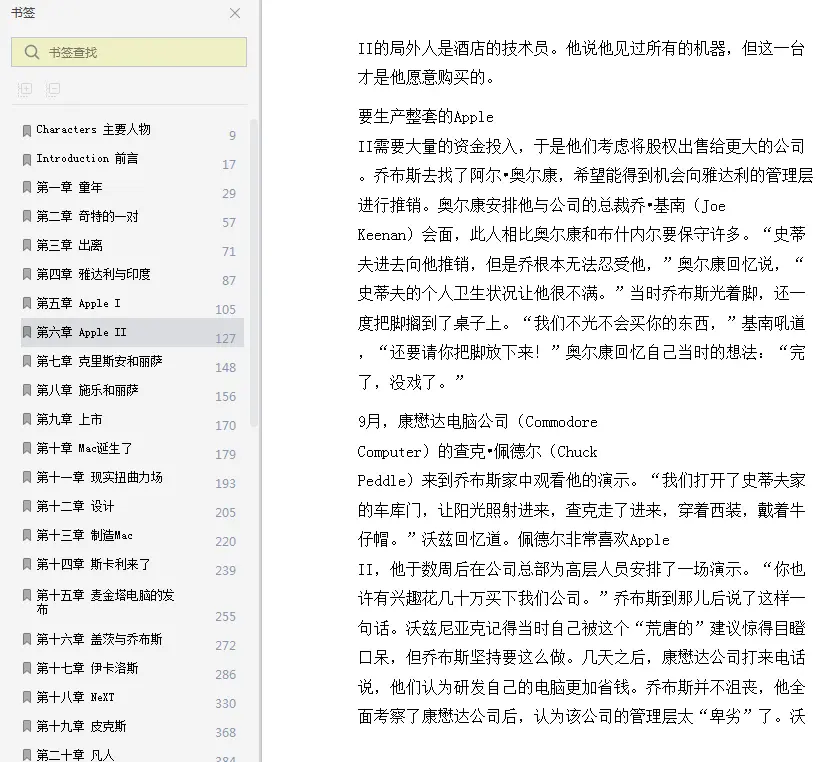
Task: Click the bookmarks panel vertical scrollbar
Action: pyautogui.click(x=254, y=273)
